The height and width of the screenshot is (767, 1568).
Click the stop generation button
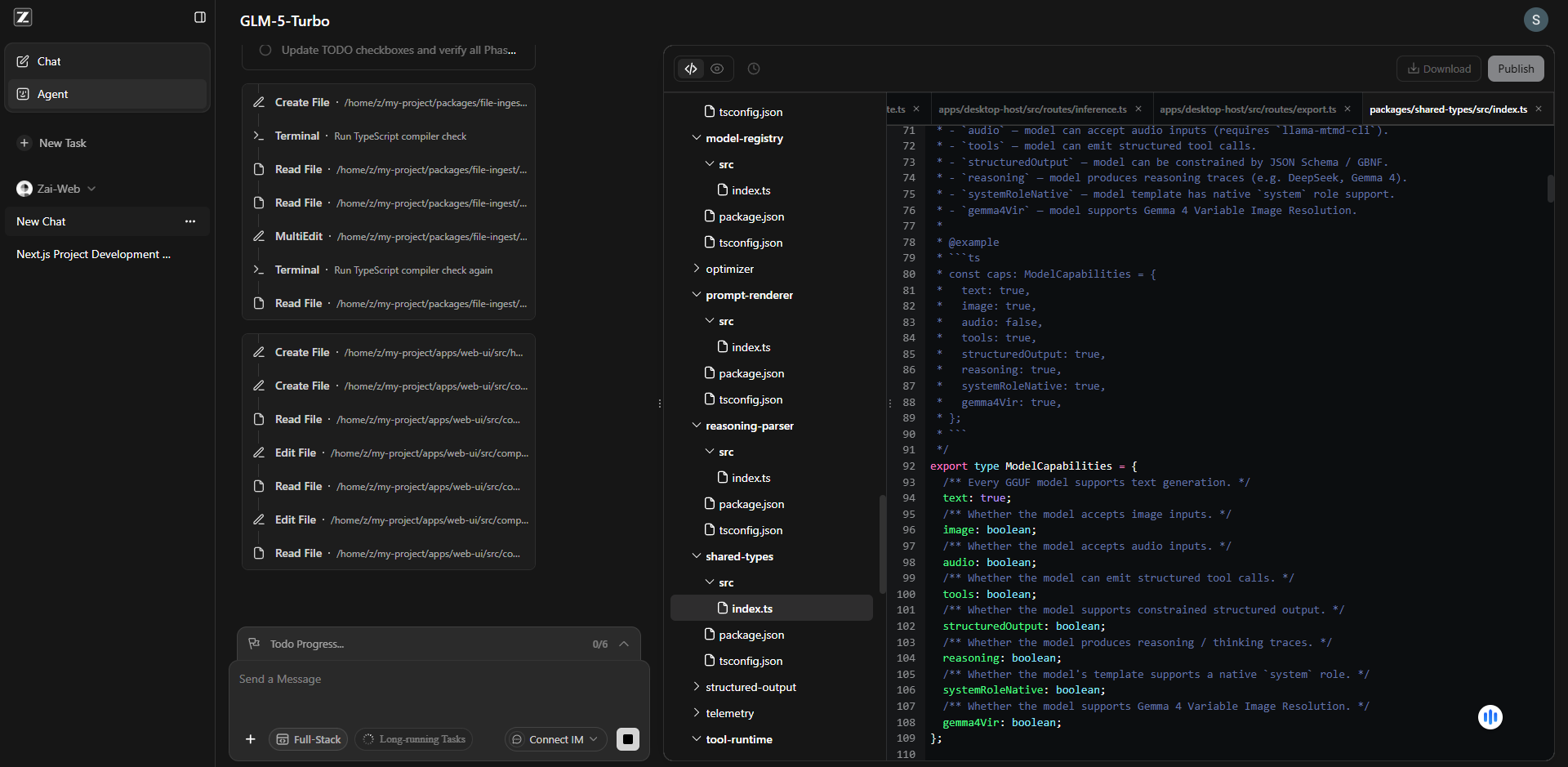pyautogui.click(x=627, y=739)
